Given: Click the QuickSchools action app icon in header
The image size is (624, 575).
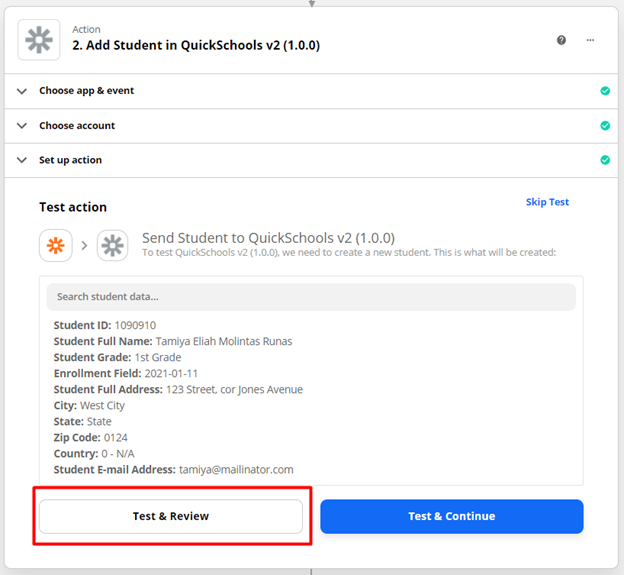Looking at the screenshot, I should coord(39,40).
